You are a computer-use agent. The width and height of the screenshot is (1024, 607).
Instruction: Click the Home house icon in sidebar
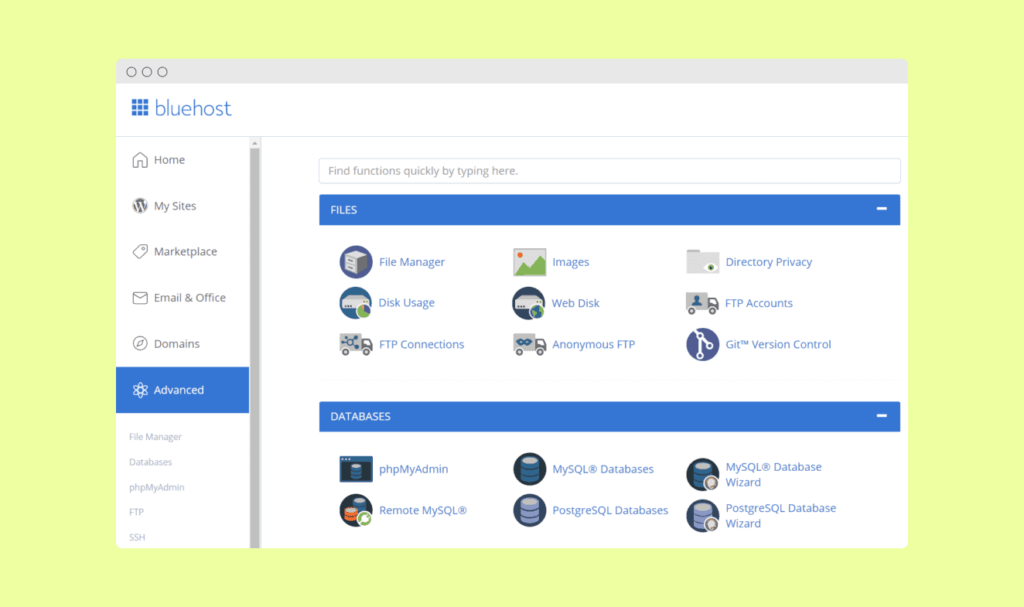pyautogui.click(x=140, y=160)
